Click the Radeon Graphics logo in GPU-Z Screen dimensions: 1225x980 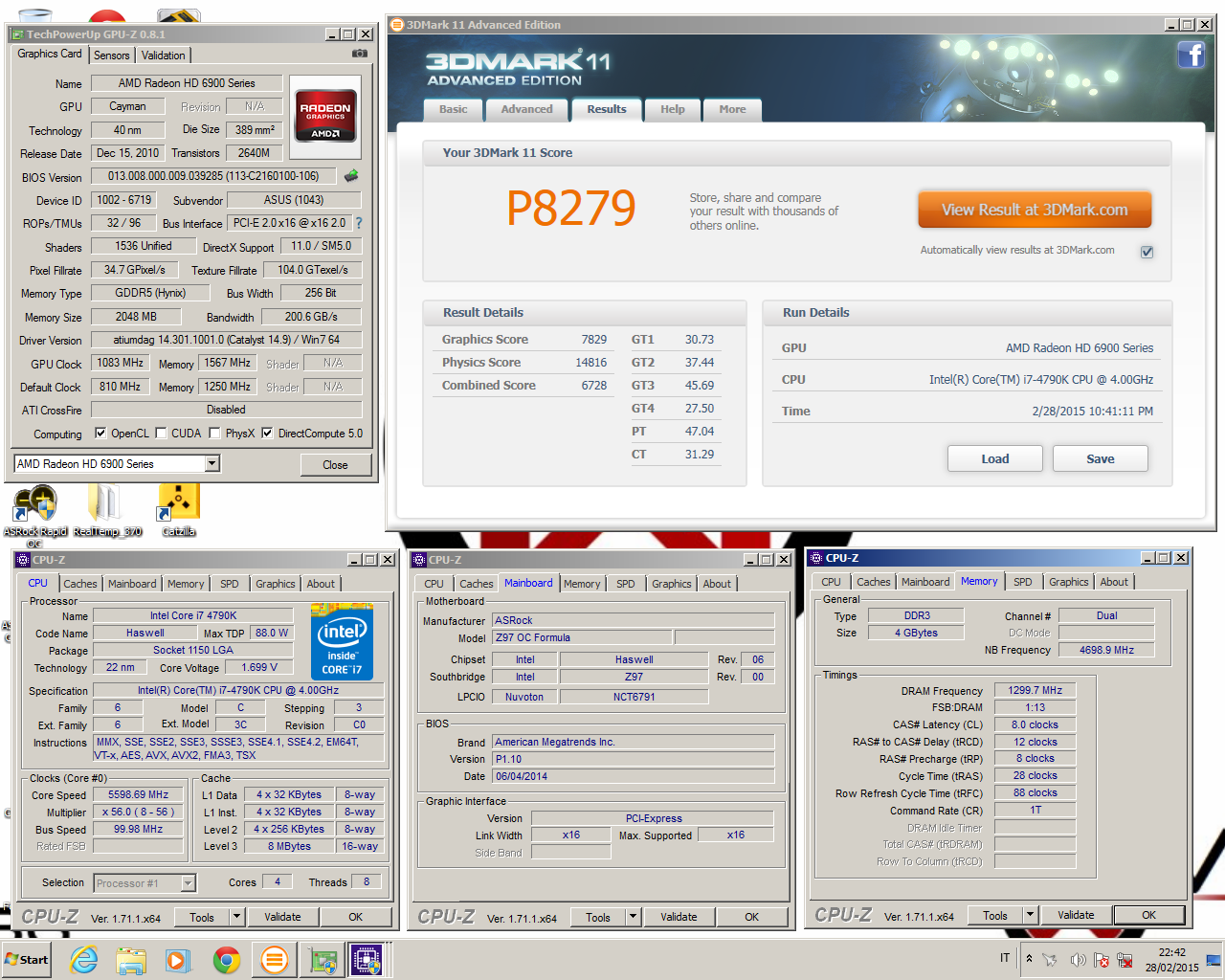tap(325, 117)
